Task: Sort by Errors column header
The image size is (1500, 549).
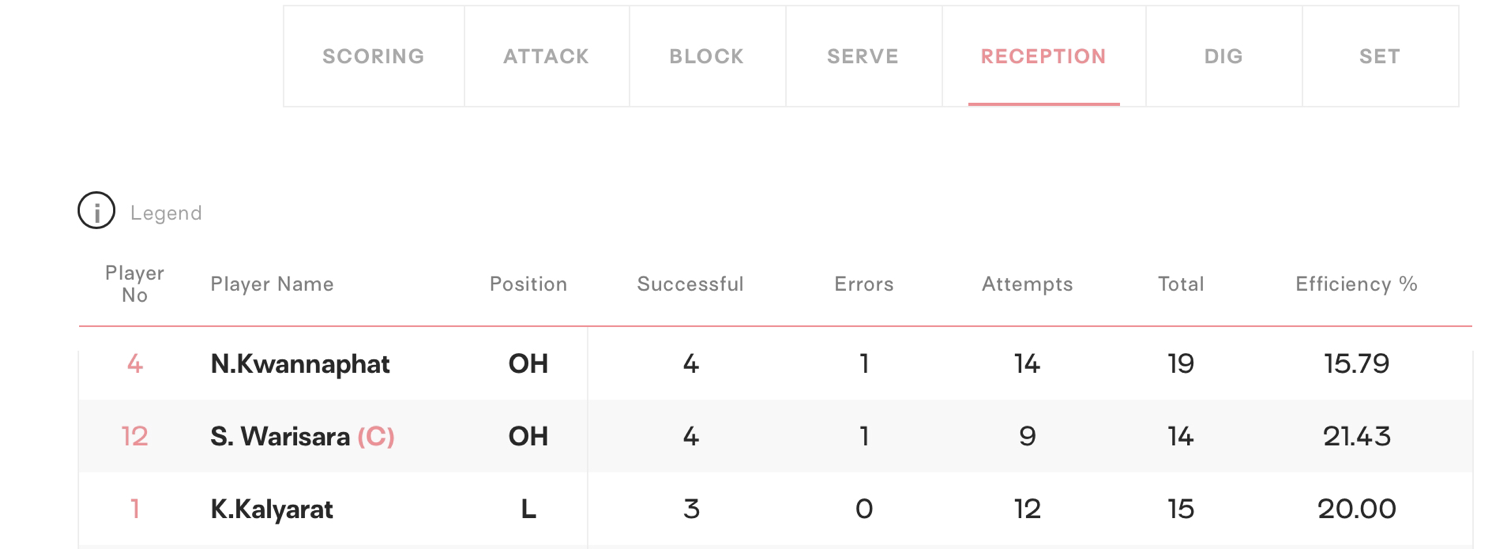Action: click(x=864, y=284)
